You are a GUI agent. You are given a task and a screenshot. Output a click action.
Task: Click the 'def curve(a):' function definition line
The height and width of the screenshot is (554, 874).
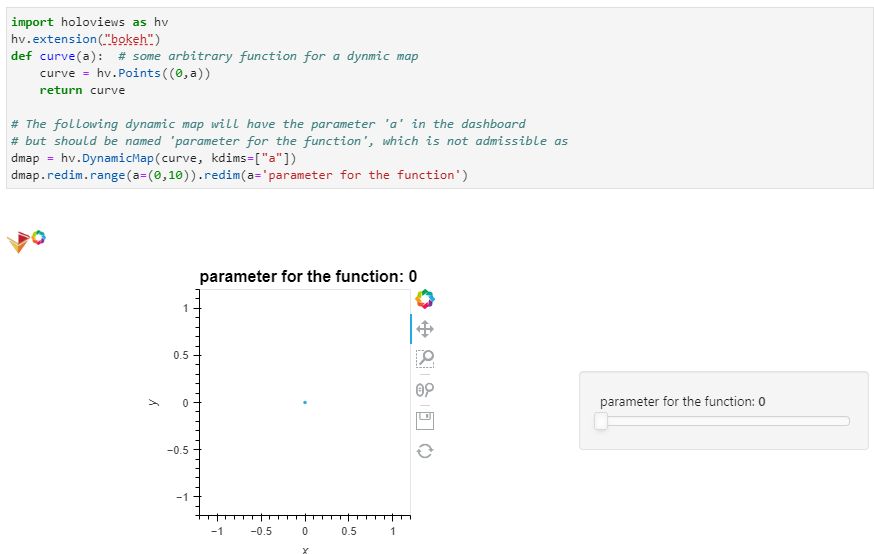pos(57,56)
